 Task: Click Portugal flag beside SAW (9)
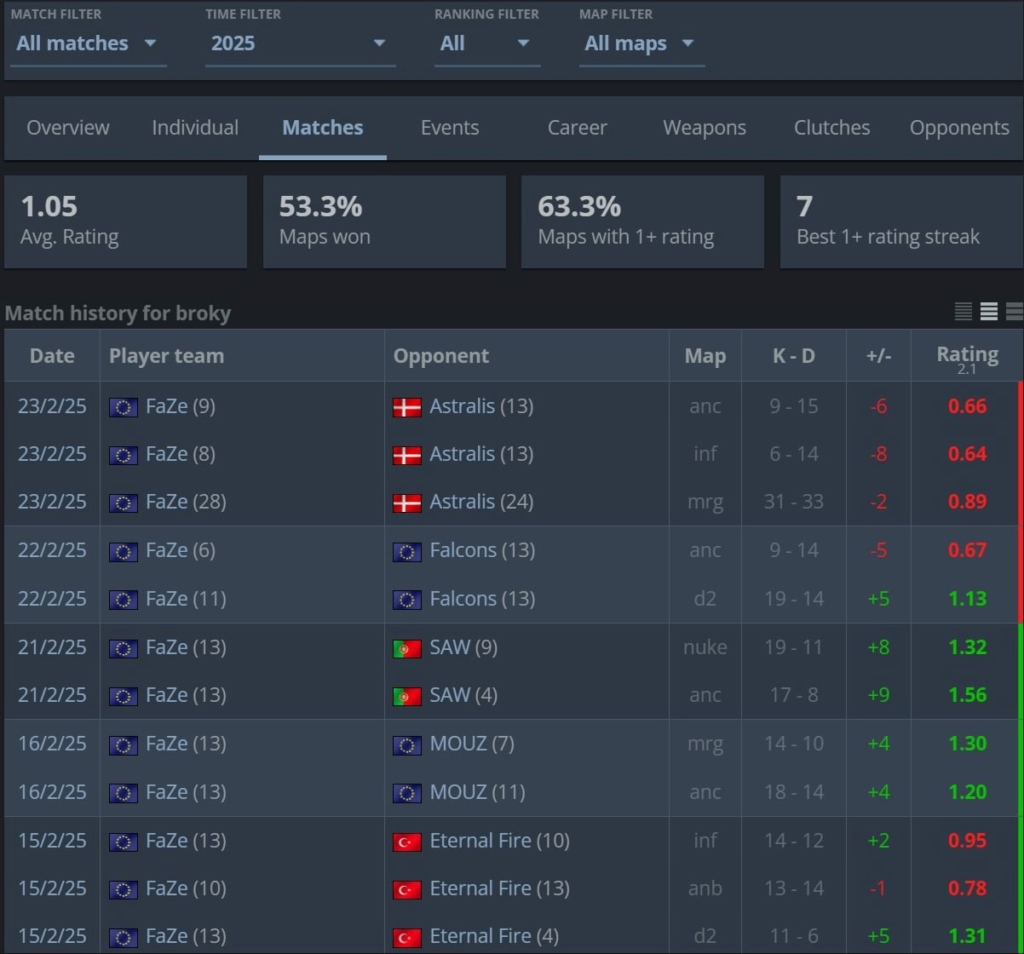pyautogui.click(x=407, y=648)
